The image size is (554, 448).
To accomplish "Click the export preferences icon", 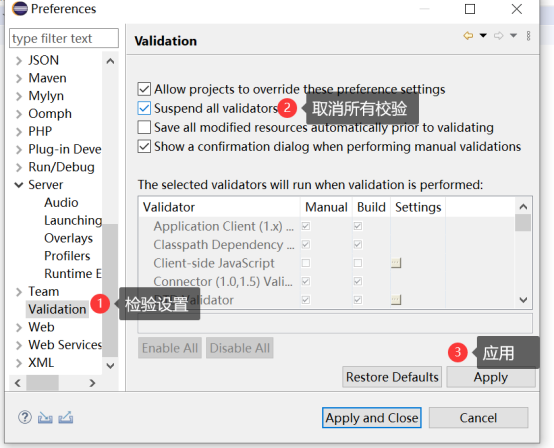I will point(66,418).
